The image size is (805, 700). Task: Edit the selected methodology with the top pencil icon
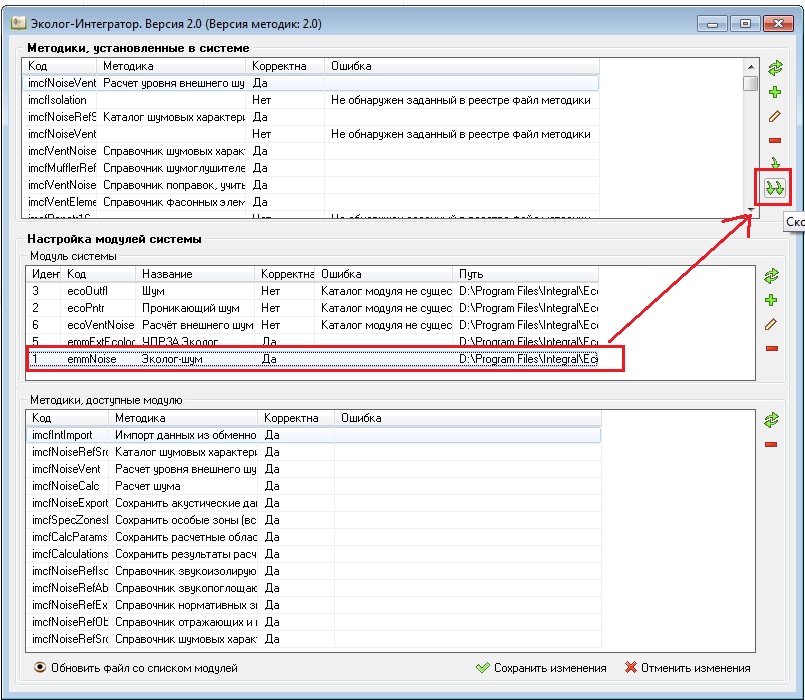pos(774,117)
